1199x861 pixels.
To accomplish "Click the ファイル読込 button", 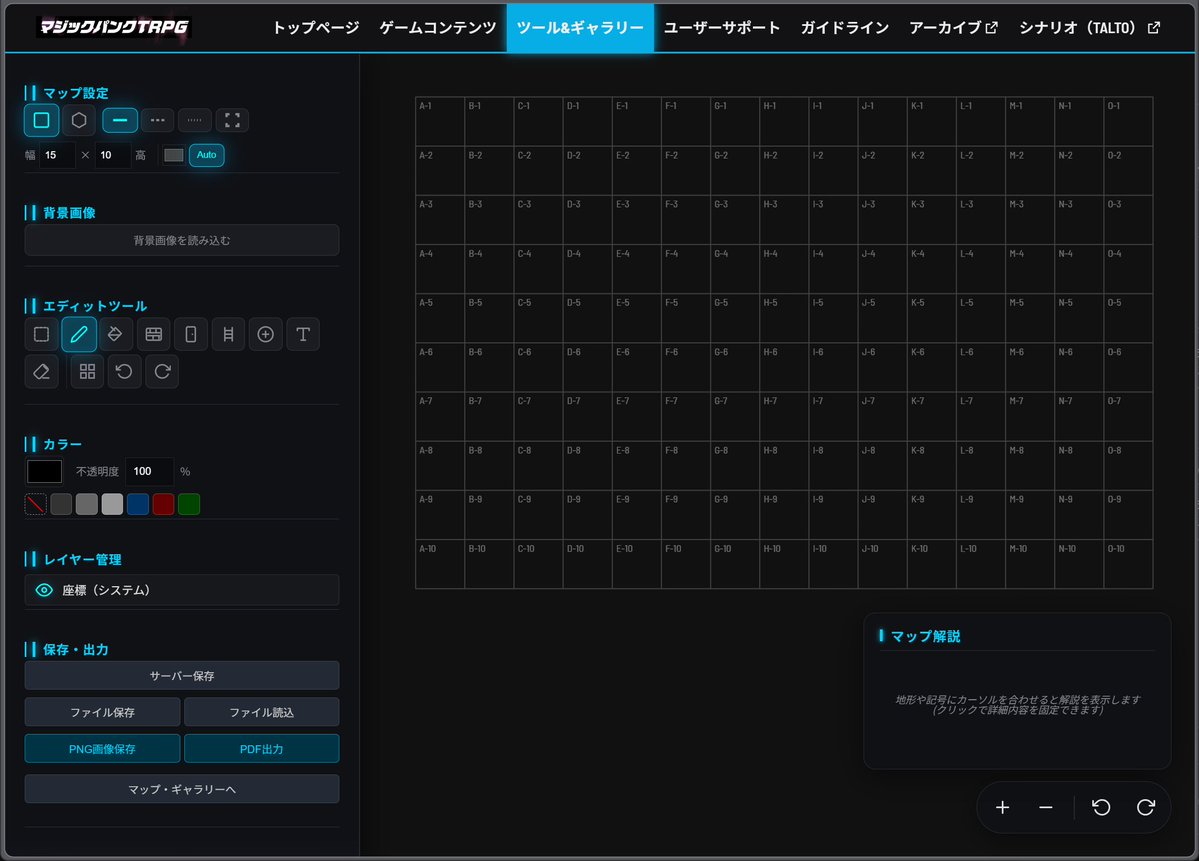I will point(262,712).
